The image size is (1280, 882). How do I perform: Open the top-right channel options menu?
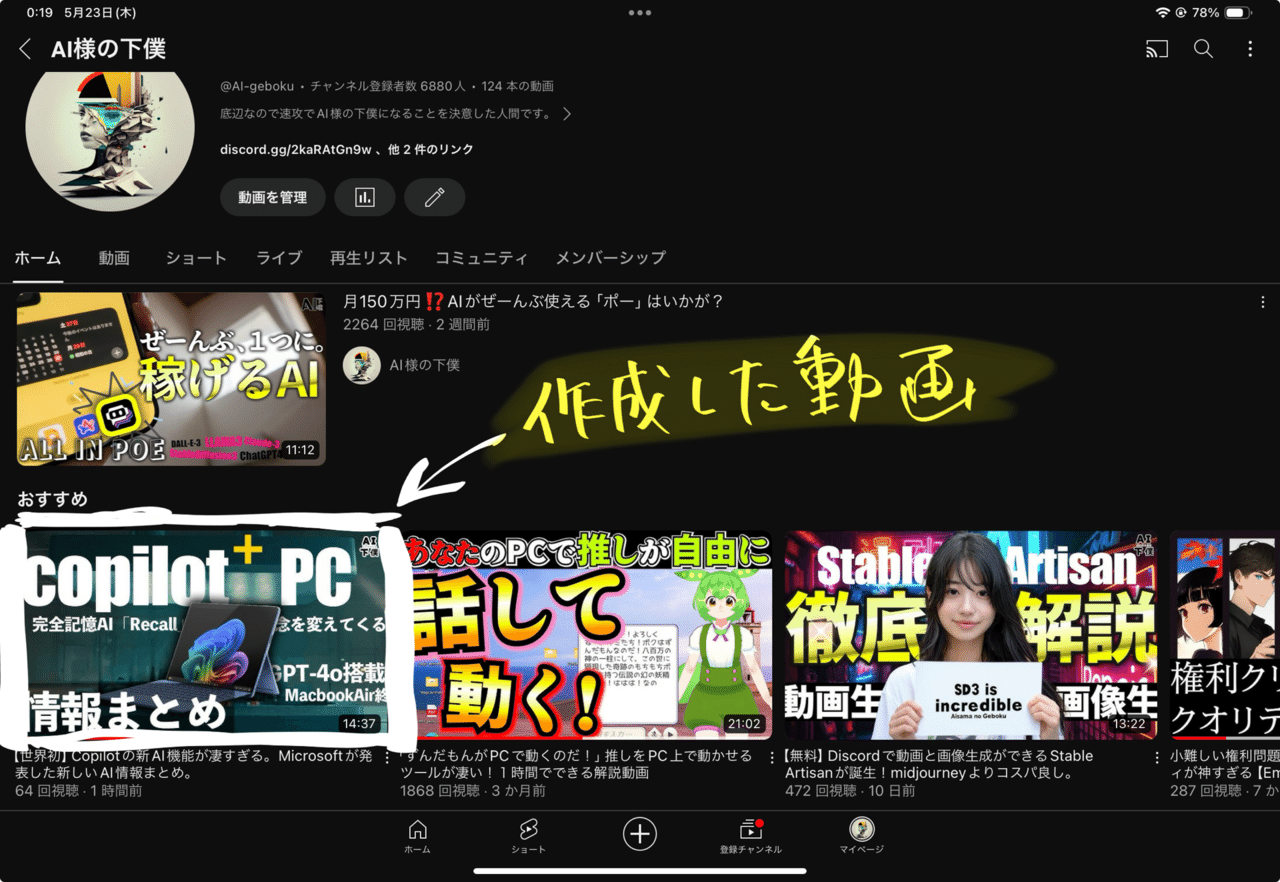[x=1249, y=48]
